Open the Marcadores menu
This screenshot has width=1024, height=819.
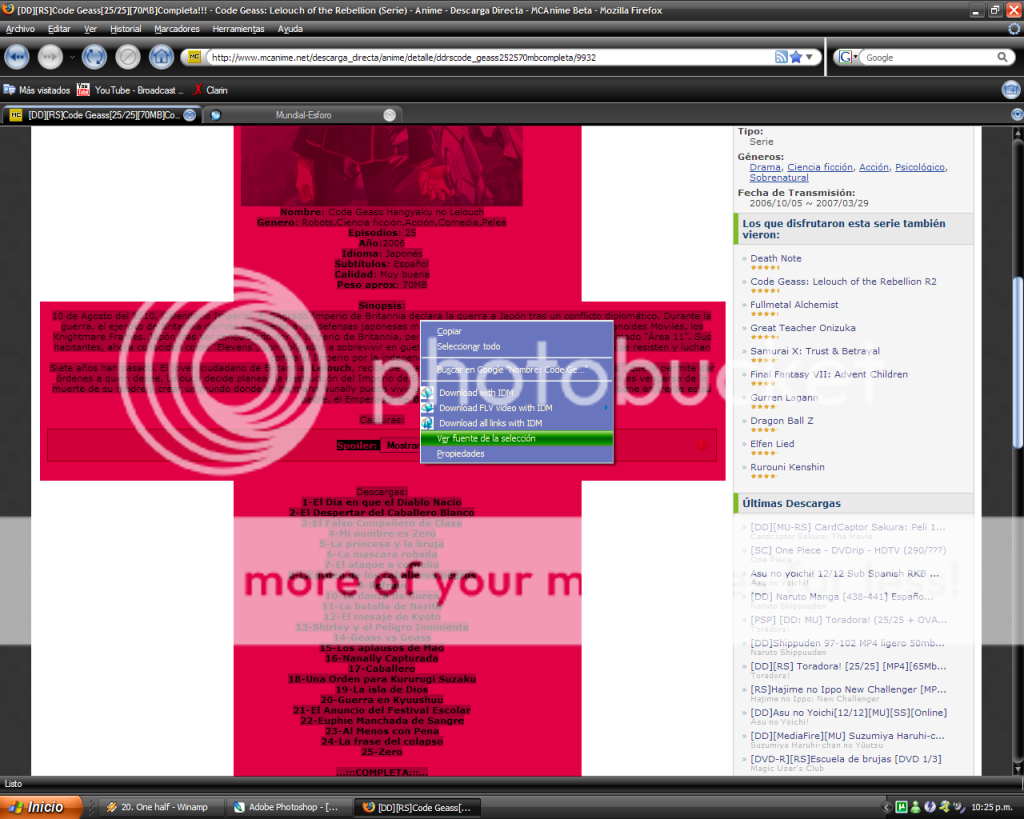coord(177,29)
